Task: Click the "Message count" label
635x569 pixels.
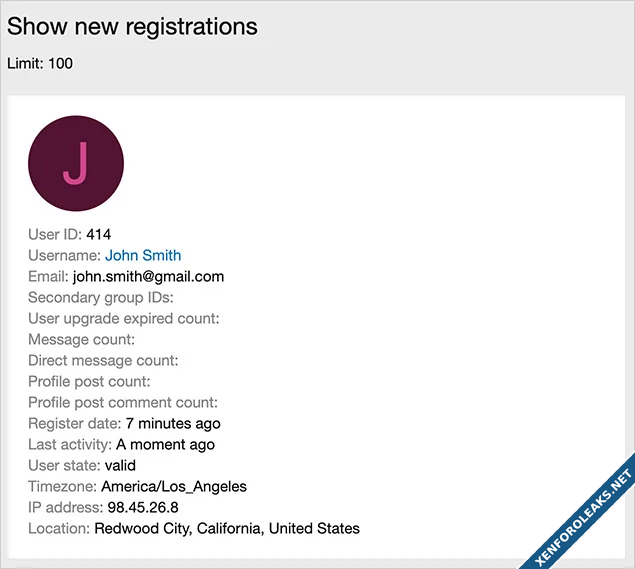Action: (x=82, y=340)
